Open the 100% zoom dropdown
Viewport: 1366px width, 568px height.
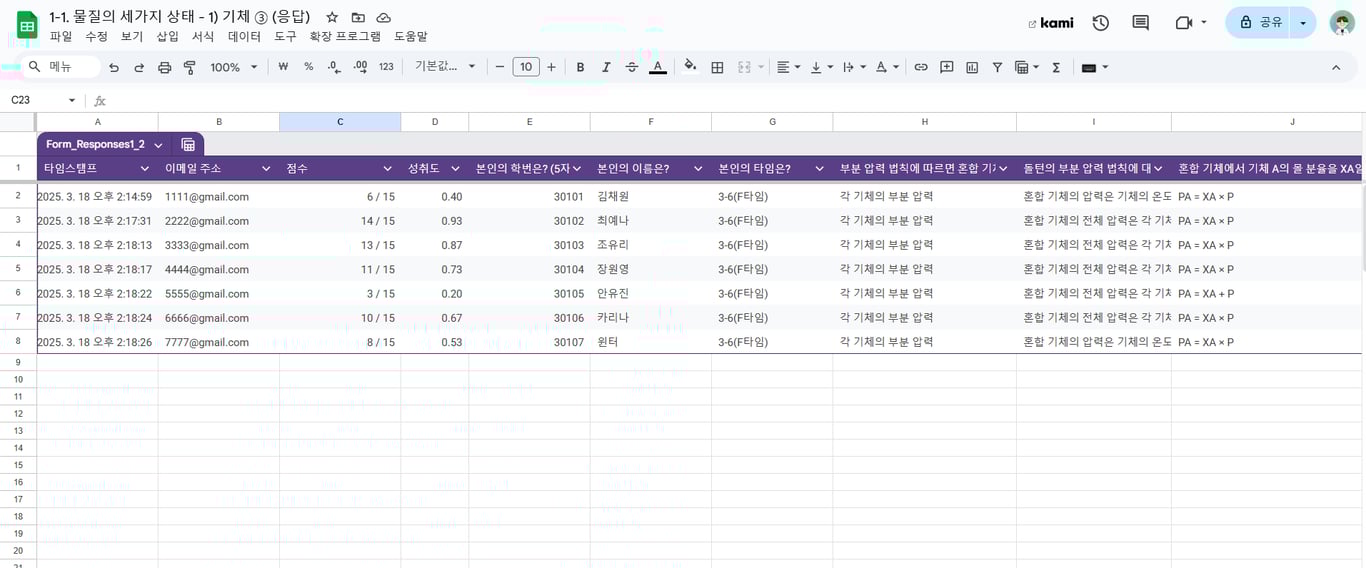[233, 67]
